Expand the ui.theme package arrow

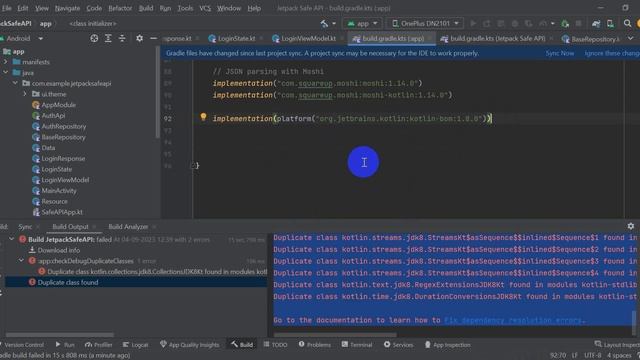(x=25, y=94)
